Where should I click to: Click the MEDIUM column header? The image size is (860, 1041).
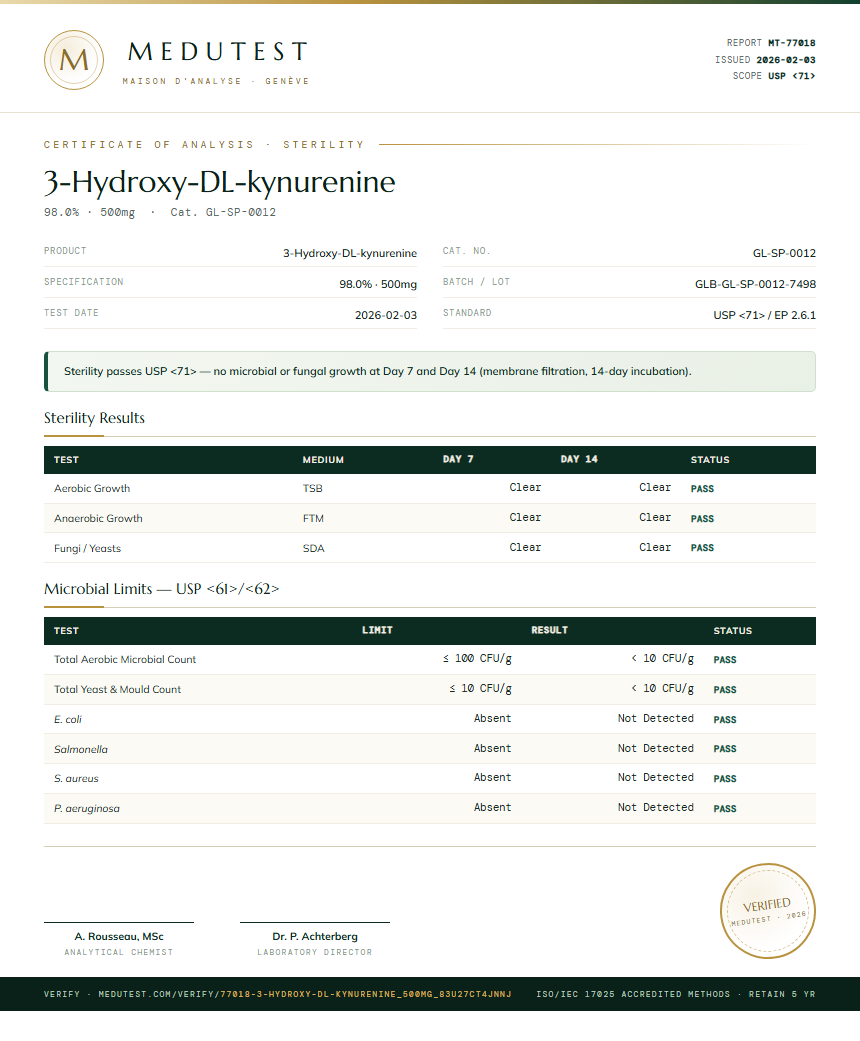(323, 460)
